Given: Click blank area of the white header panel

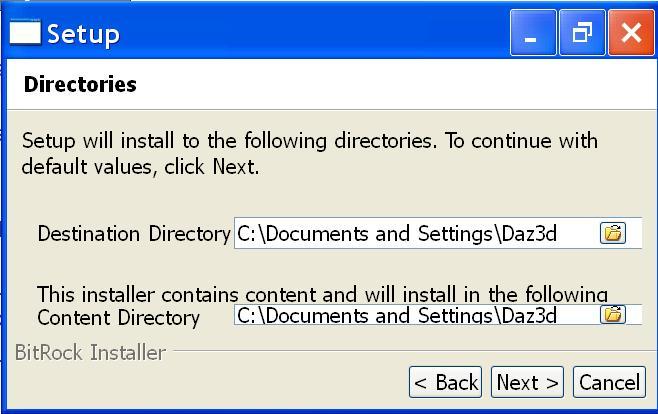Looking at the screenshot, I should 400,84.
